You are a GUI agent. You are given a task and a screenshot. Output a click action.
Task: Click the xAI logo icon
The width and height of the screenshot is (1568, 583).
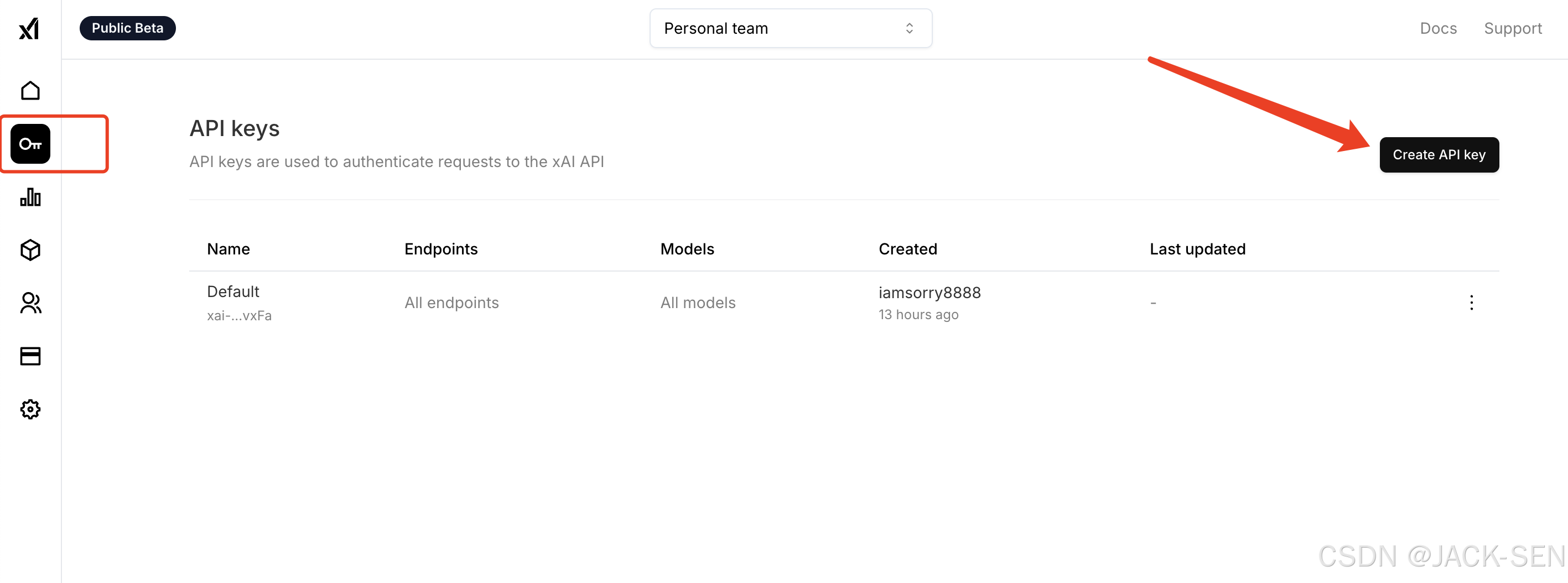coord(29,29)
